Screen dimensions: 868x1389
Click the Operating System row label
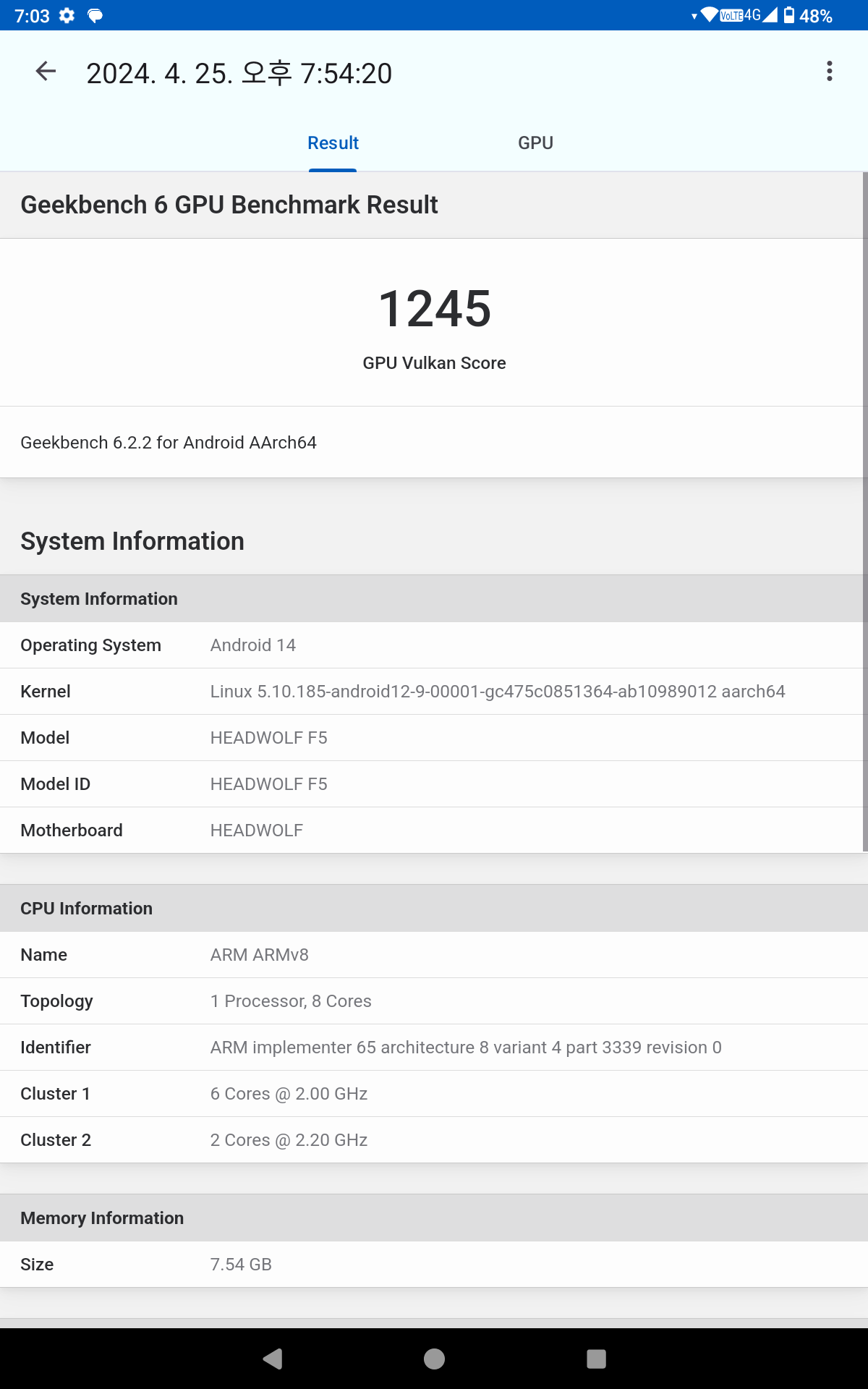click(90, 645)
